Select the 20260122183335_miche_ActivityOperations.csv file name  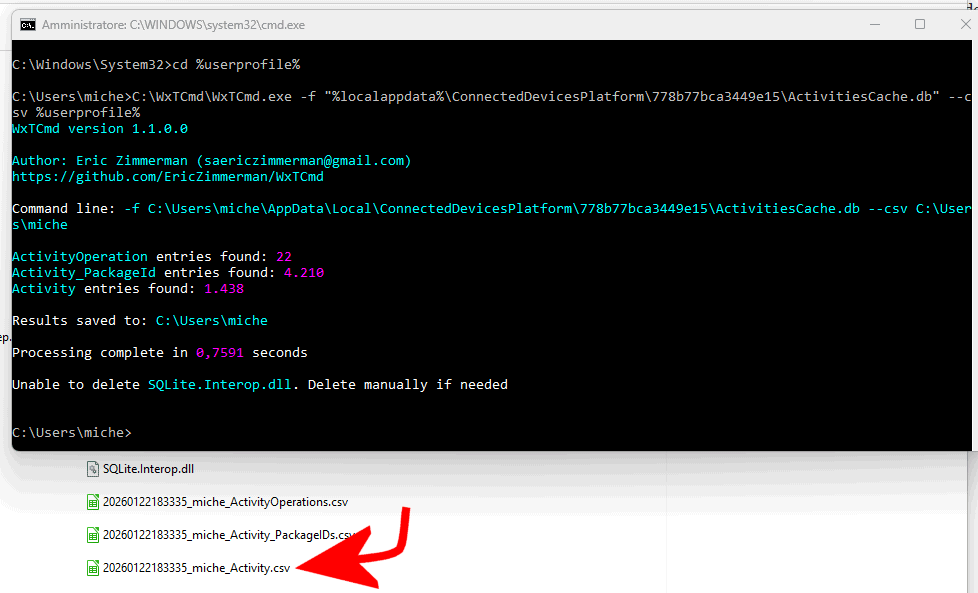(x=225, y=502)
